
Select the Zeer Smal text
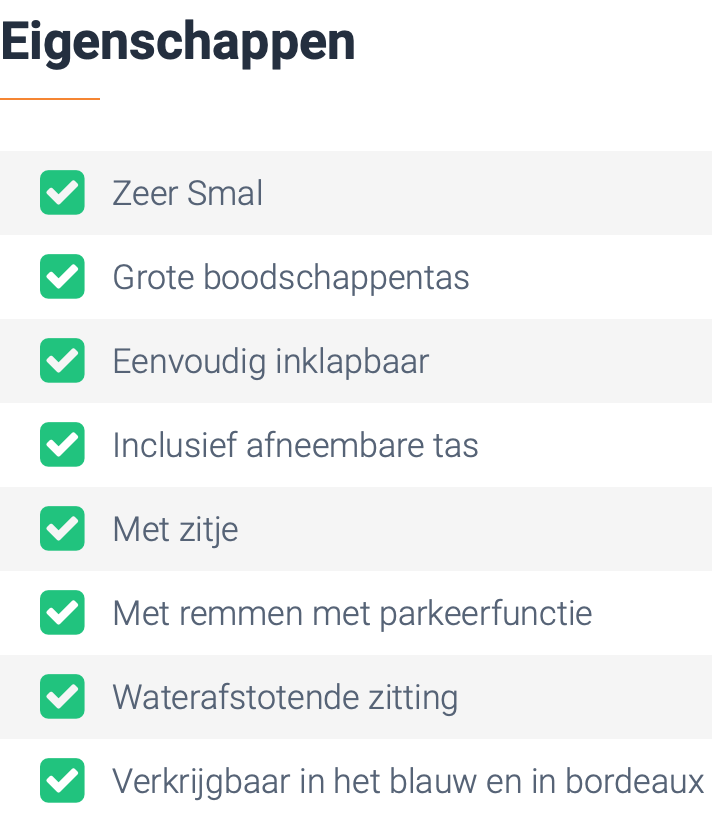tap(187, 193)
